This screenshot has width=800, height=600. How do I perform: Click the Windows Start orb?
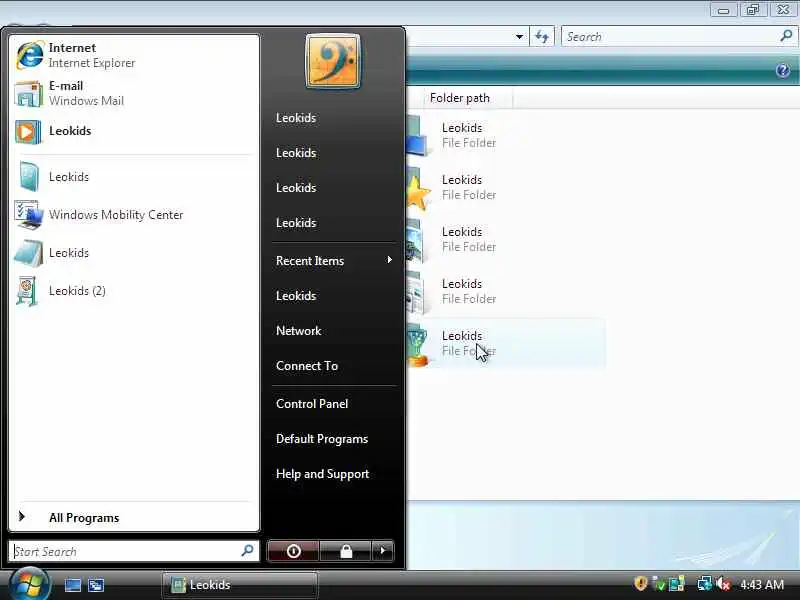(x=29, y=584)
